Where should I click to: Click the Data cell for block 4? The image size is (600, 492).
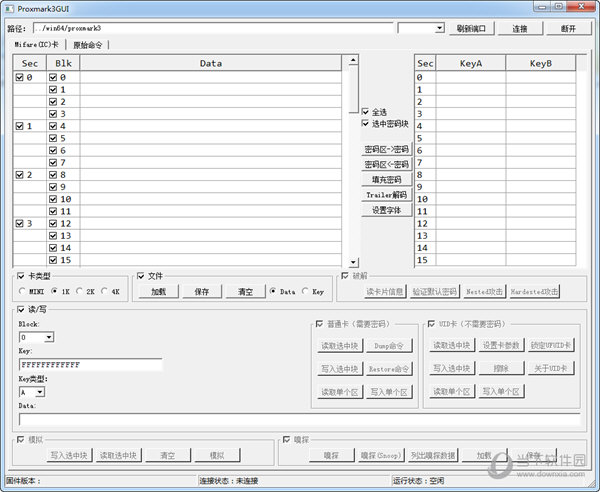click(211, 126)
